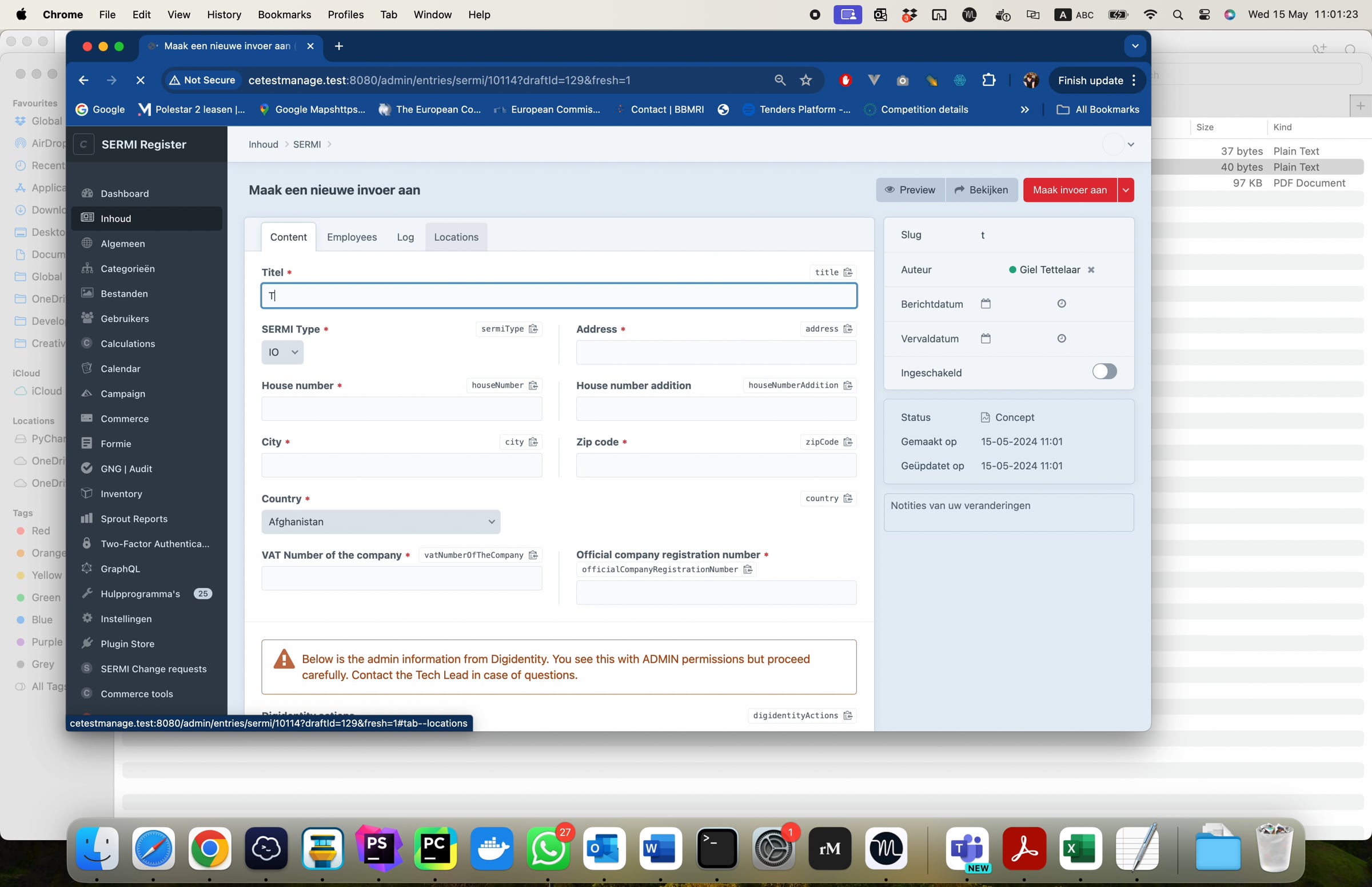The height and width of the screenshot is (887, 1372).
Task: Click the Preview button
Action: click(x=910, y=190)
